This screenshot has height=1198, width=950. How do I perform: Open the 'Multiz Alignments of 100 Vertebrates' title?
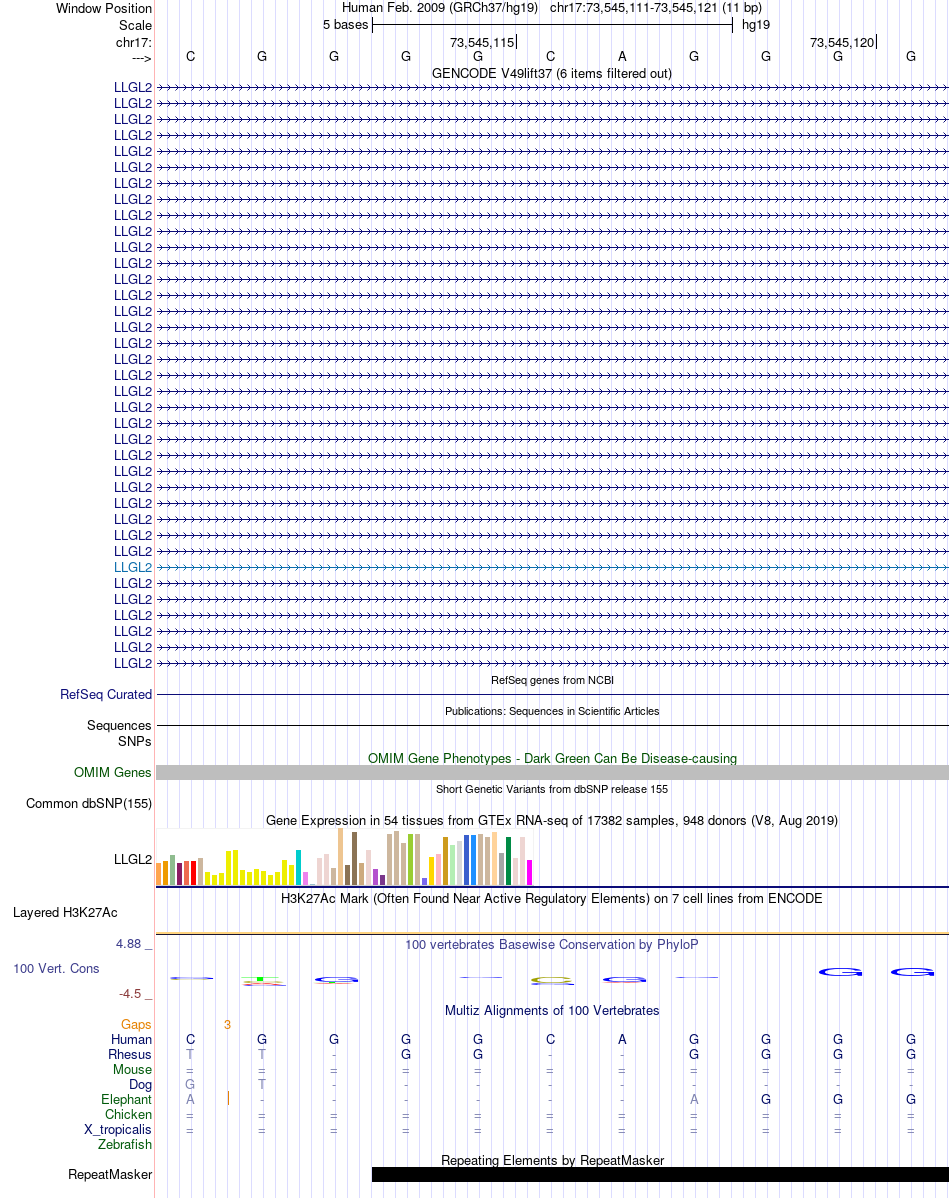(552, 1011)
